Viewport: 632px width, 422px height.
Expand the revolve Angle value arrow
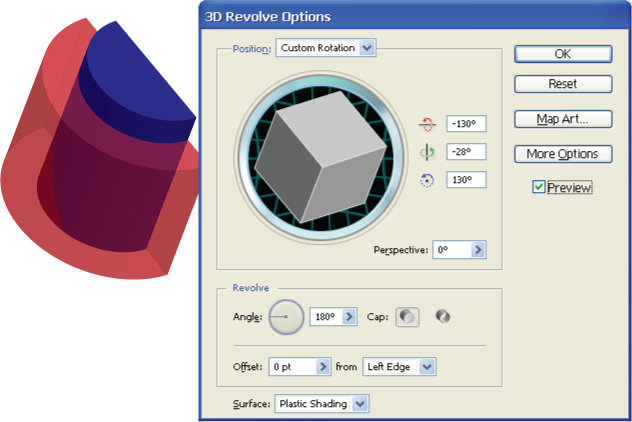pyautogui.click(x=349, y=317)
